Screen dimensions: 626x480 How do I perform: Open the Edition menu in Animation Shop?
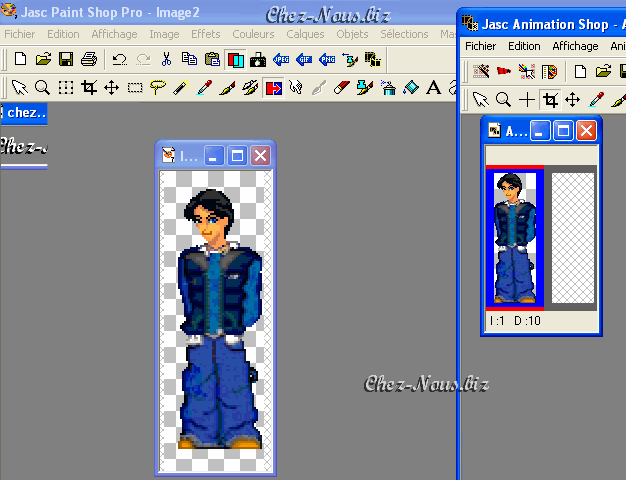tap(524, 46)
